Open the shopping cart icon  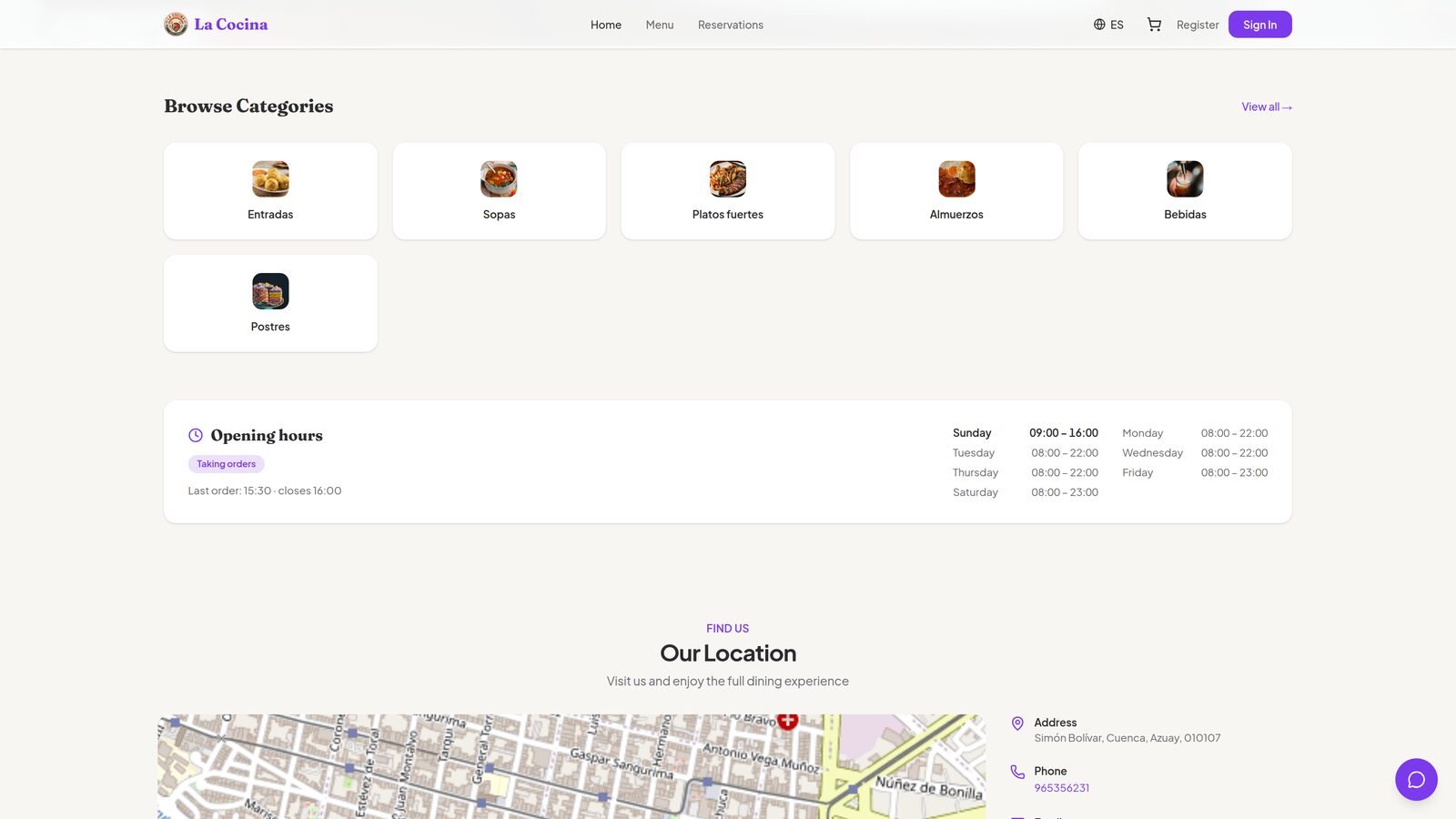coord(1154,25)
